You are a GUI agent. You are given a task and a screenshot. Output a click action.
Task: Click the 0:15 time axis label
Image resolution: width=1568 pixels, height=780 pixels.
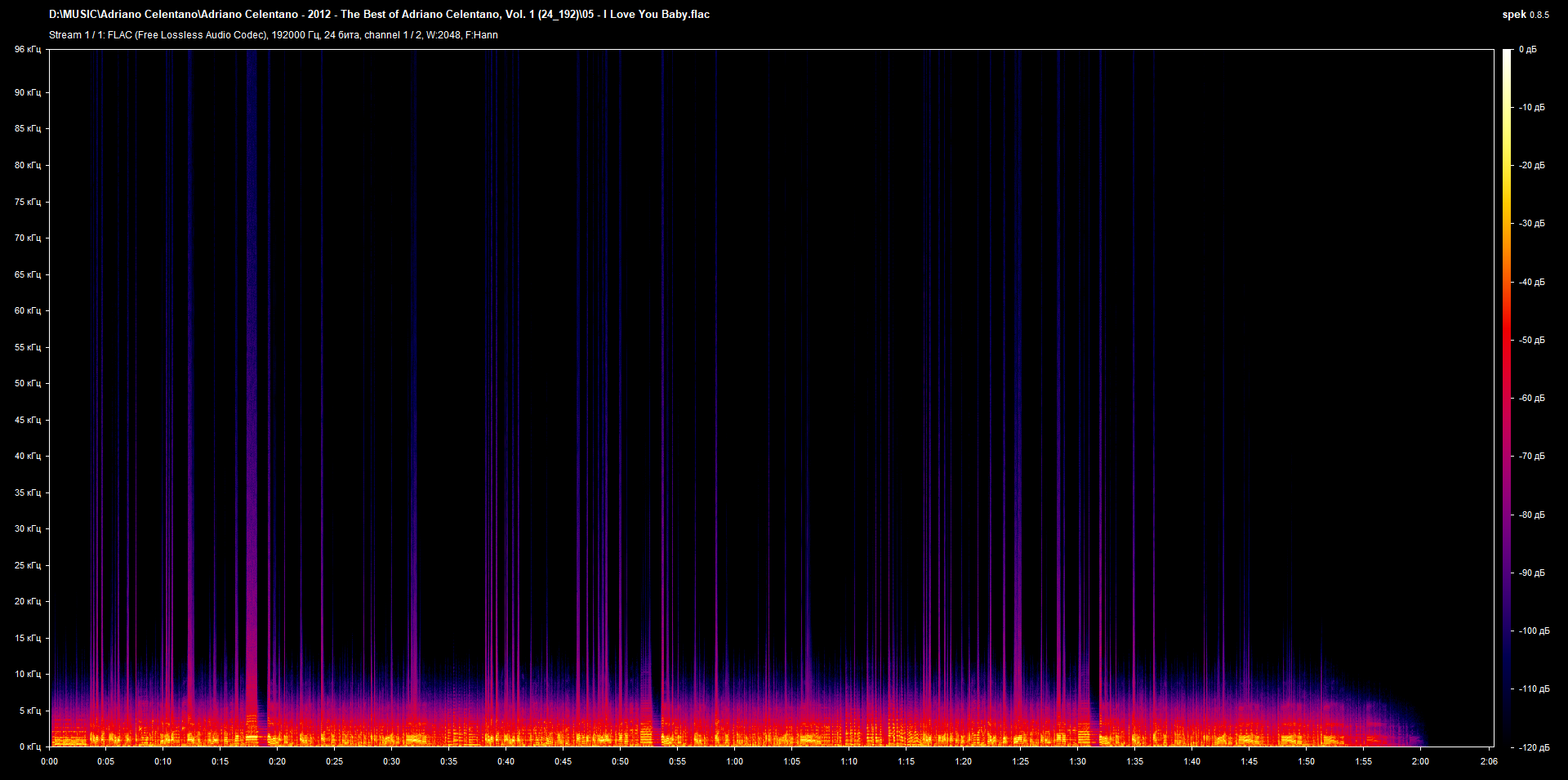click(x=220, y=761)
